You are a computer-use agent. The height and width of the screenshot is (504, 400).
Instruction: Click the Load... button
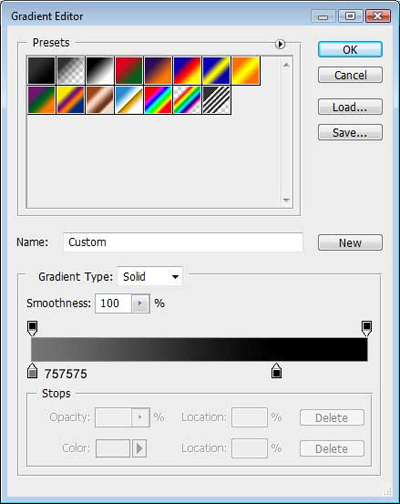(x=350, y=107)
